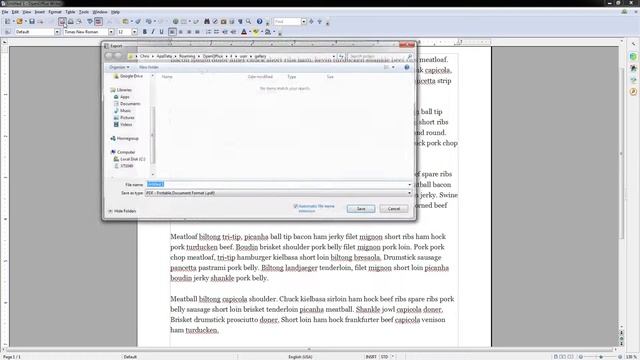Click the Cancel button in Export dialog
Screen dimensions: 640x360
[393, 209]
